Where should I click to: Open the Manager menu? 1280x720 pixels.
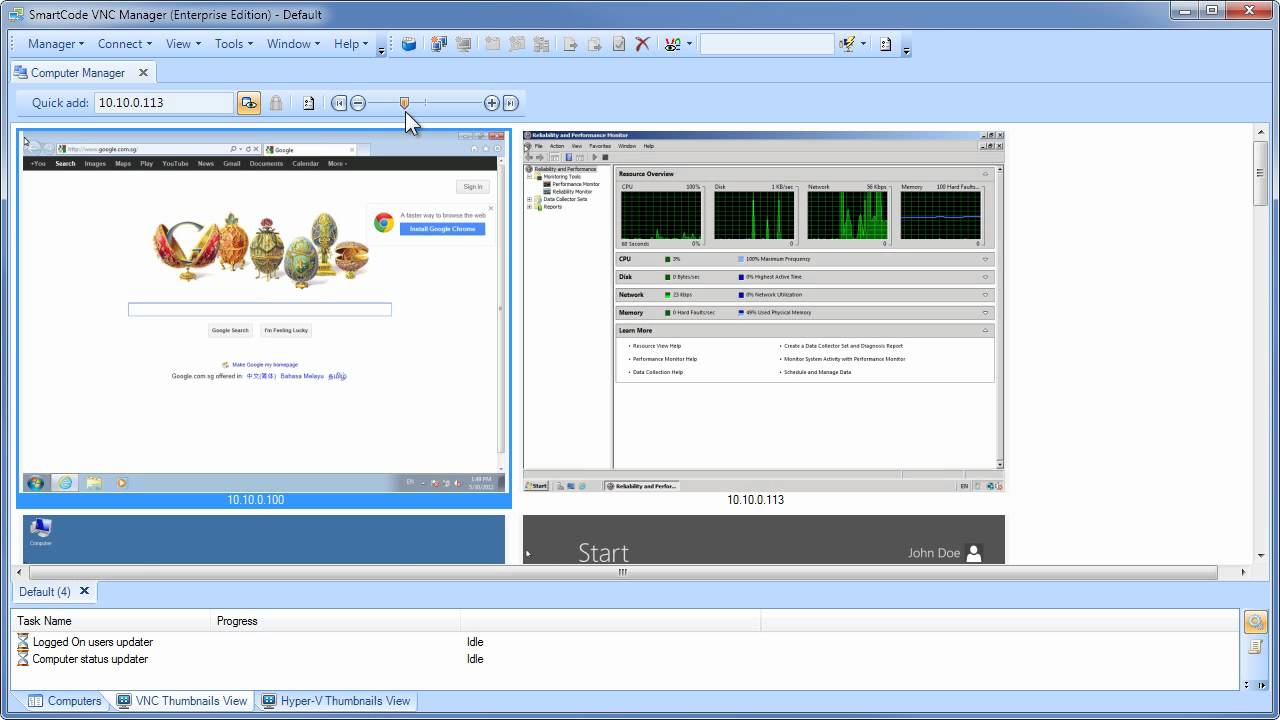tap(55, 44)
